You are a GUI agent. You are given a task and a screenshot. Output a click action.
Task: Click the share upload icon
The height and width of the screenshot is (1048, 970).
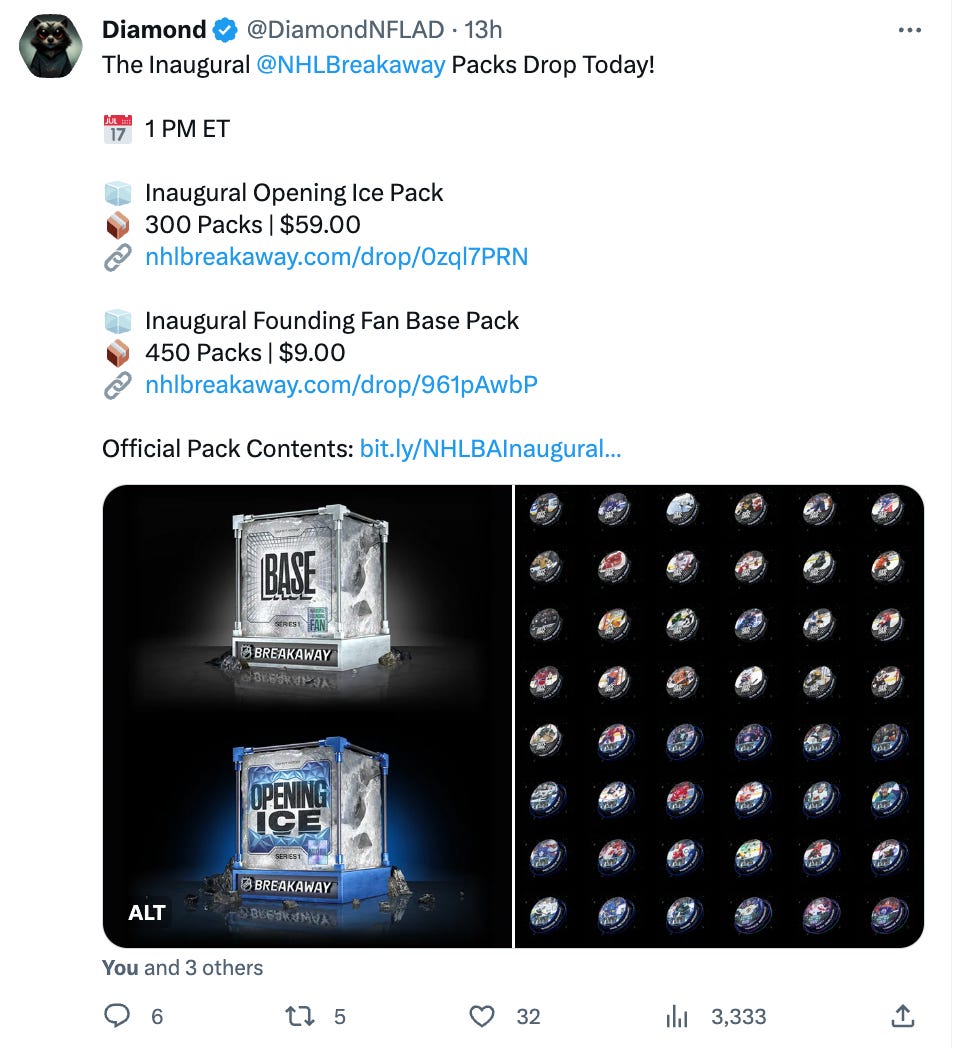point(902,1016)
